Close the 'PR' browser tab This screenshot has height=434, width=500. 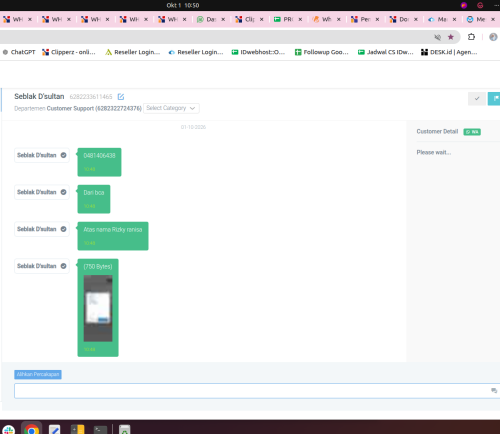[x=300, y=19]
